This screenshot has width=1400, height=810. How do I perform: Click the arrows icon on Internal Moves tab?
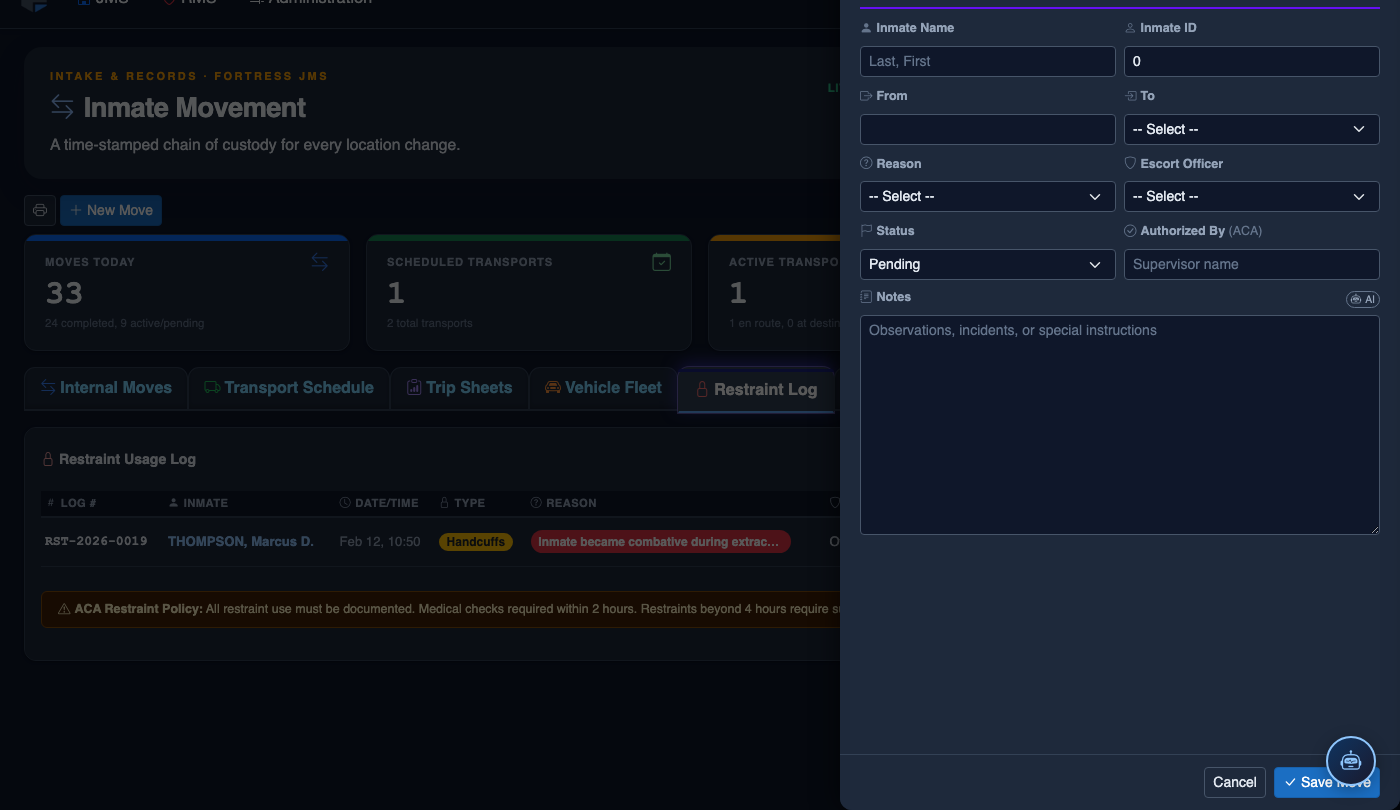click(x=48, y=388)
